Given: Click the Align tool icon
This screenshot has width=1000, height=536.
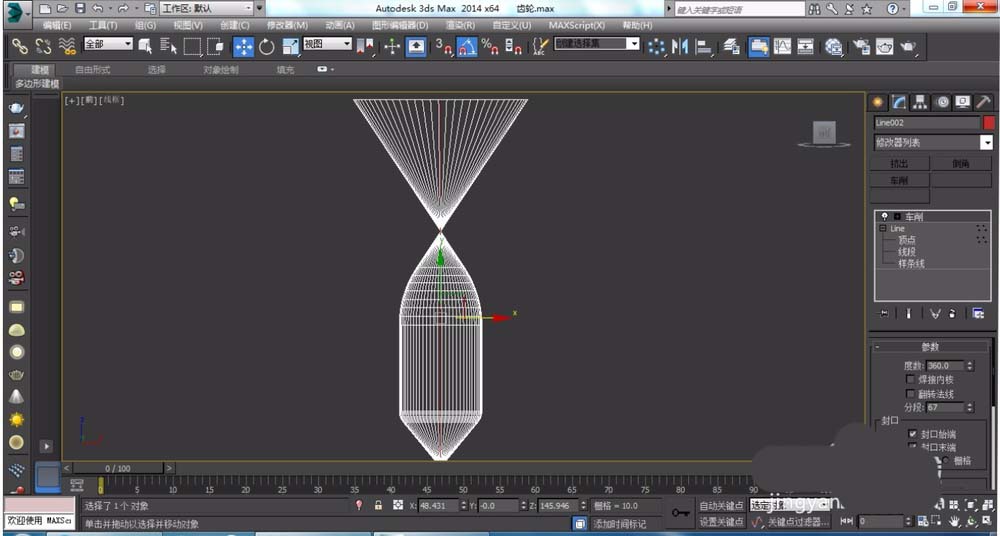Looking at the screenshot, I should (704, 46).
